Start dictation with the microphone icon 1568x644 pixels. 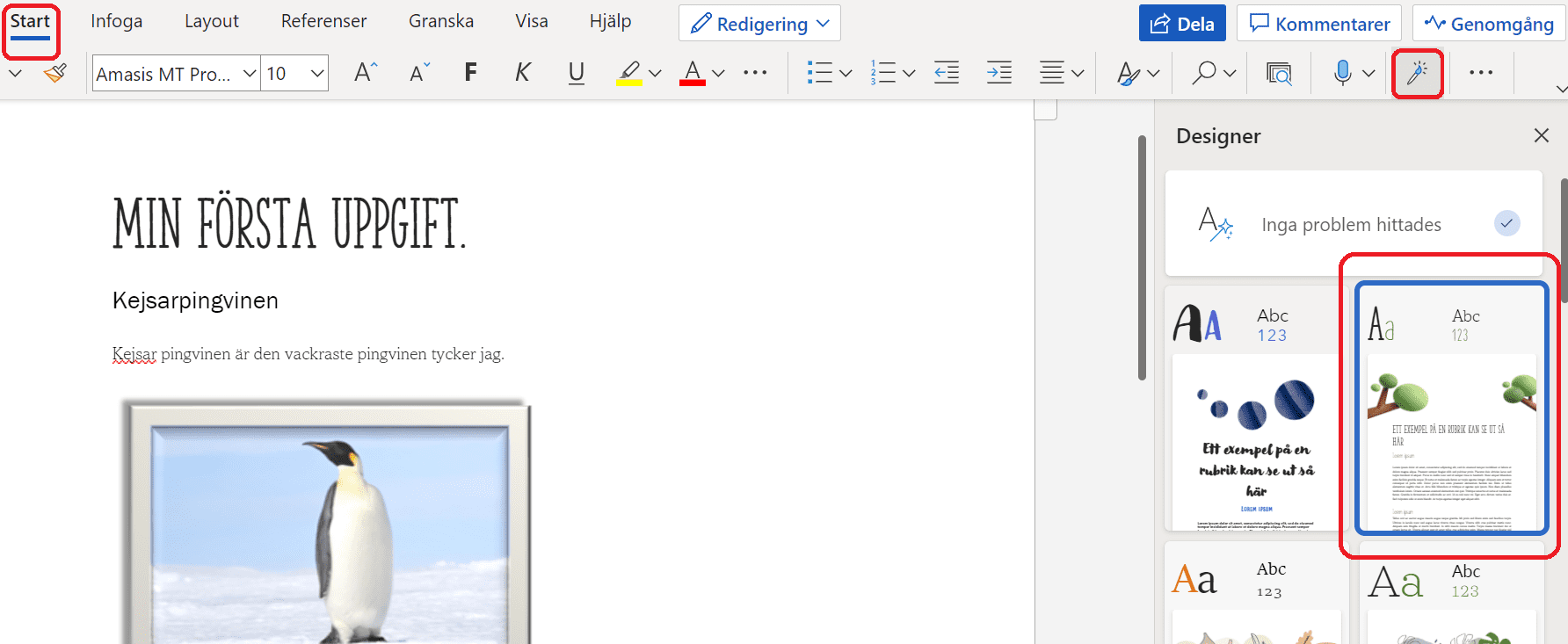click(1342, 73)
